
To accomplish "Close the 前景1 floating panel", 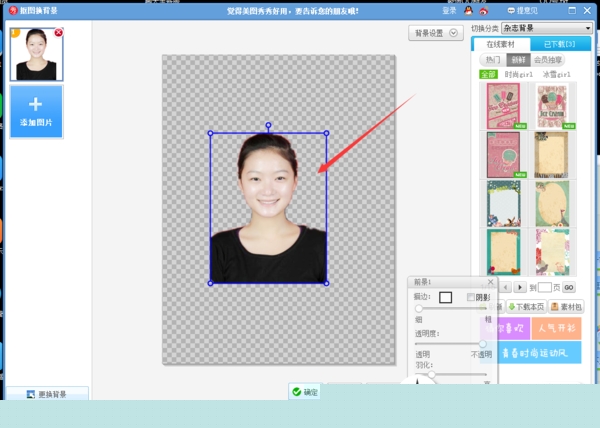I will click(489, 283).
